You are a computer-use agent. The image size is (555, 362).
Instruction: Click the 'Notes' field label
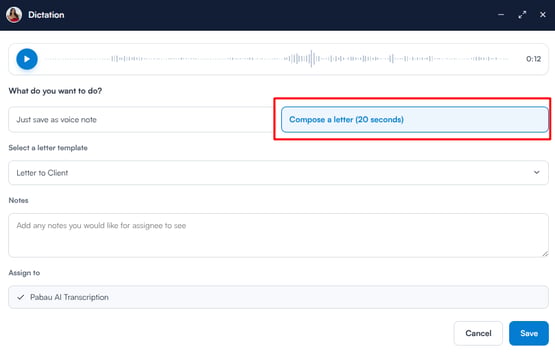(x=18, y=200)
